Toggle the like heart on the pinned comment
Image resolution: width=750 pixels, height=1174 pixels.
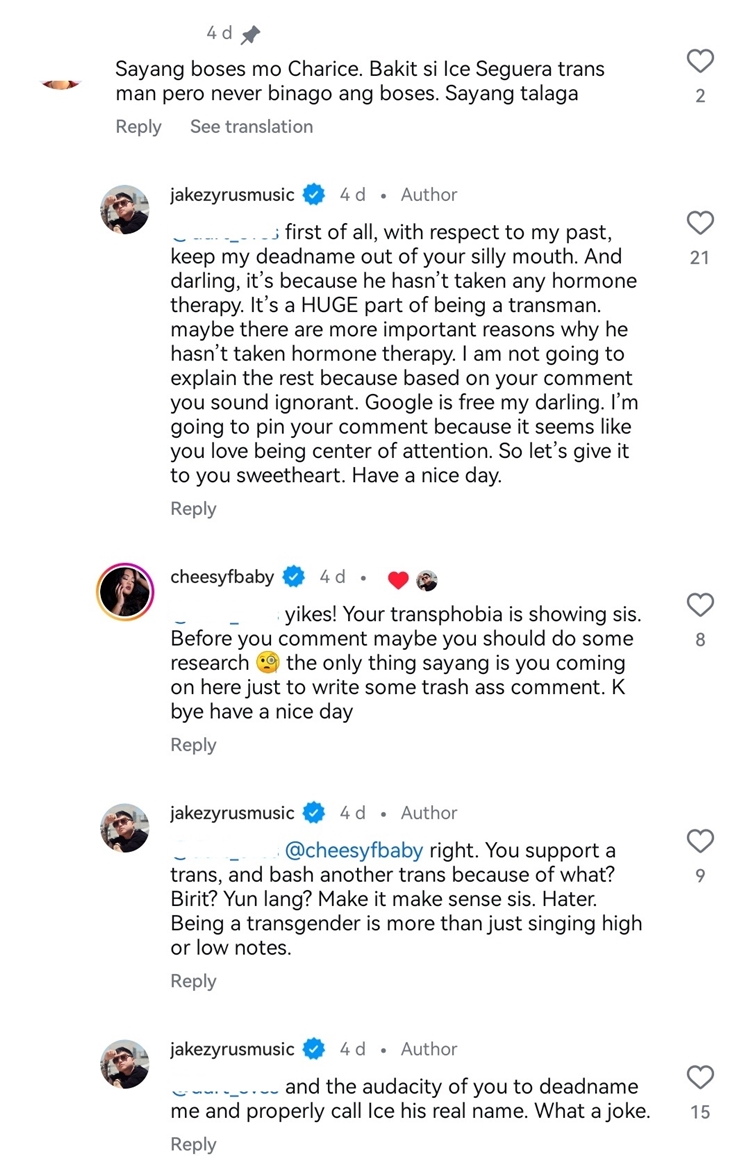point(700,61)
